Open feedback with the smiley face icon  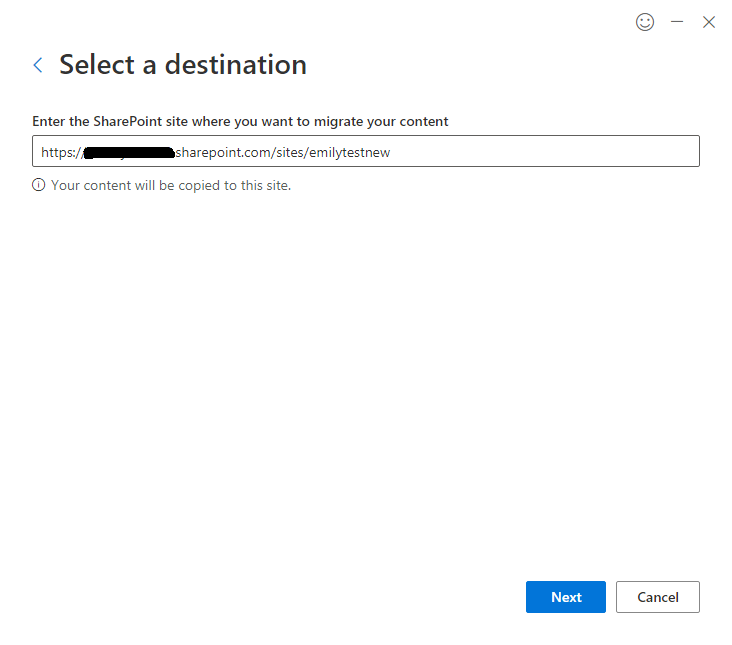coord(645,22)
